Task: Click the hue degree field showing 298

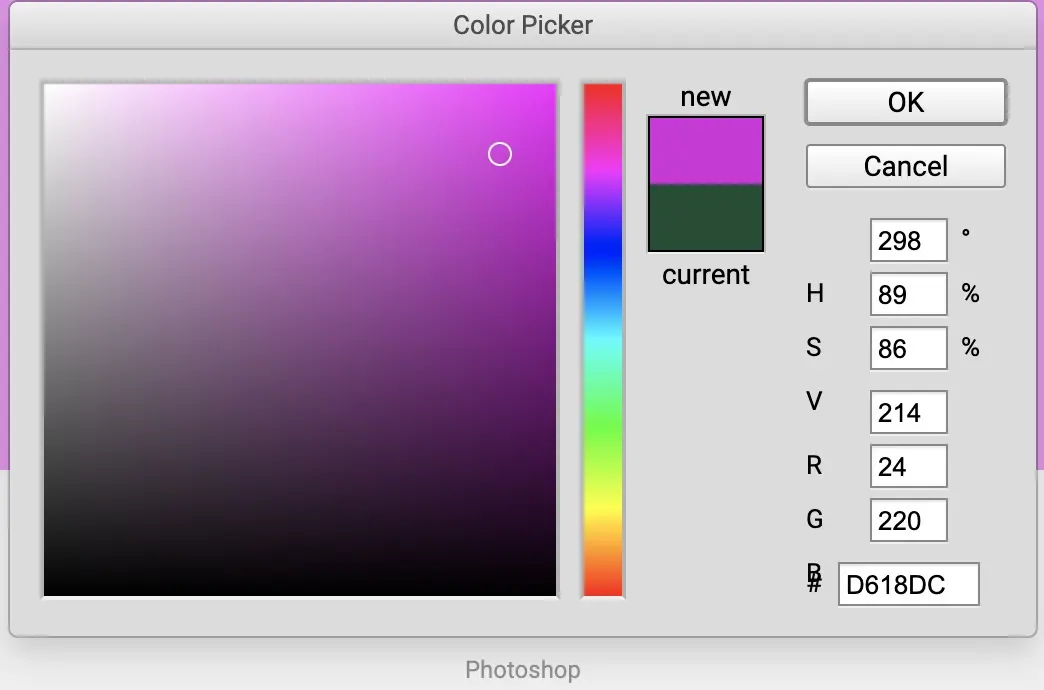Action: pos(908,241)
